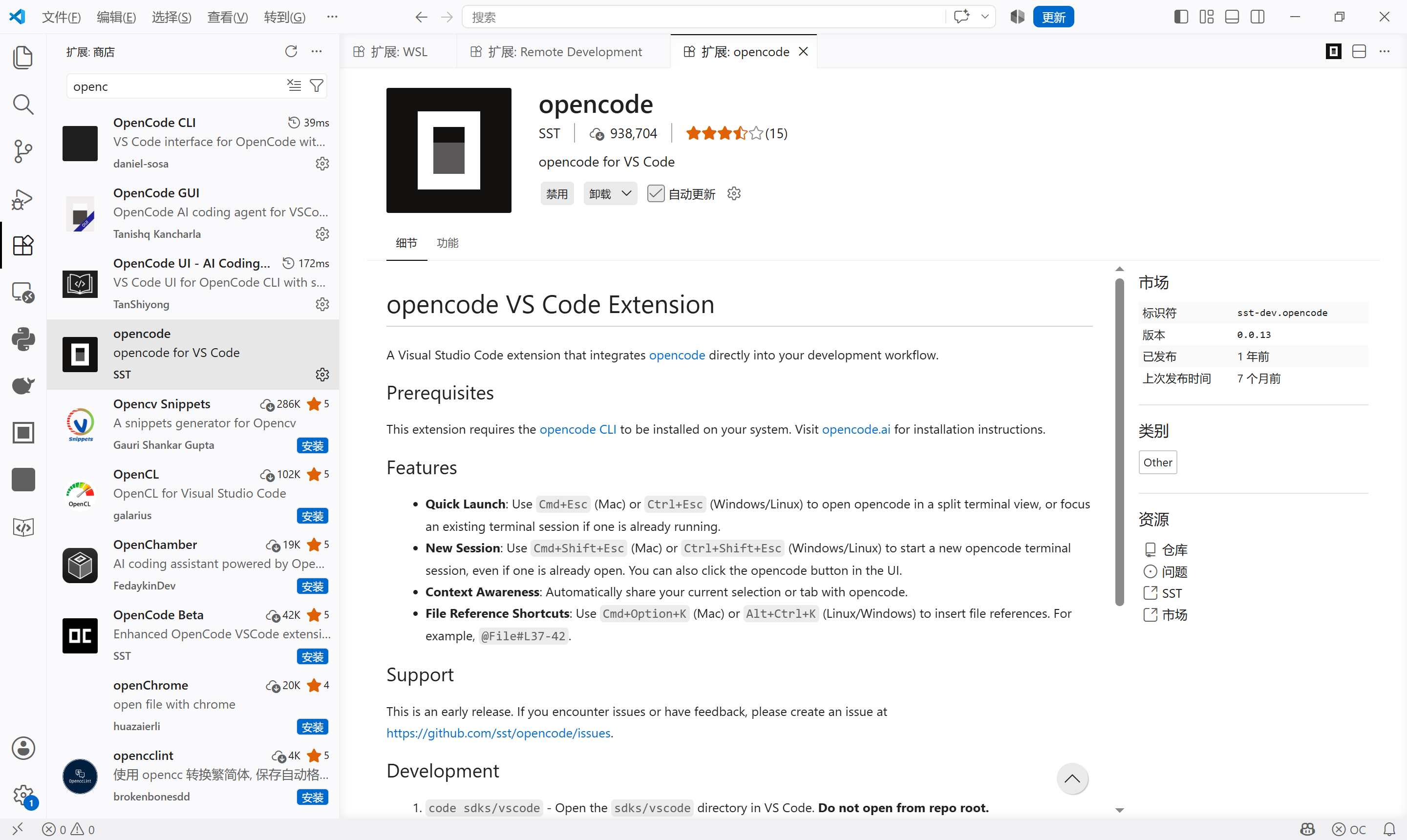The height and width of the screenshot is (840, 1407).
Task: Open the Search view in activity bar
Action: coord(22,105)
